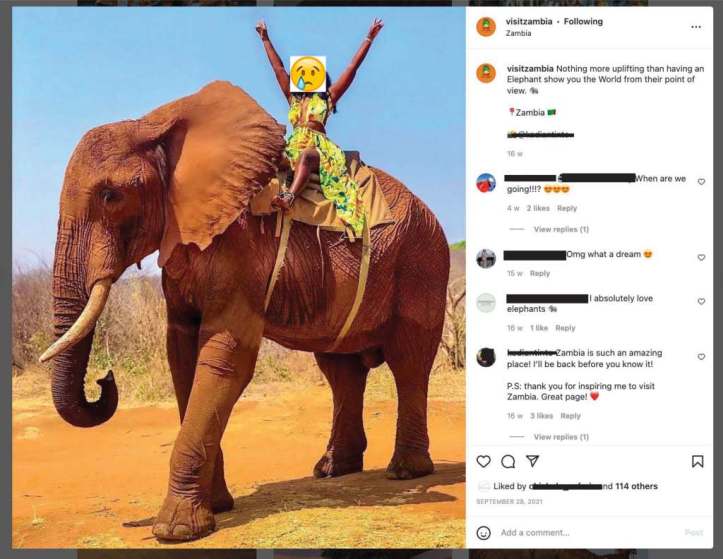This screenshot has height=559, width=723.
Task: Open avatar of "When are we going" commenter
Action: click(x=486, y=183)
